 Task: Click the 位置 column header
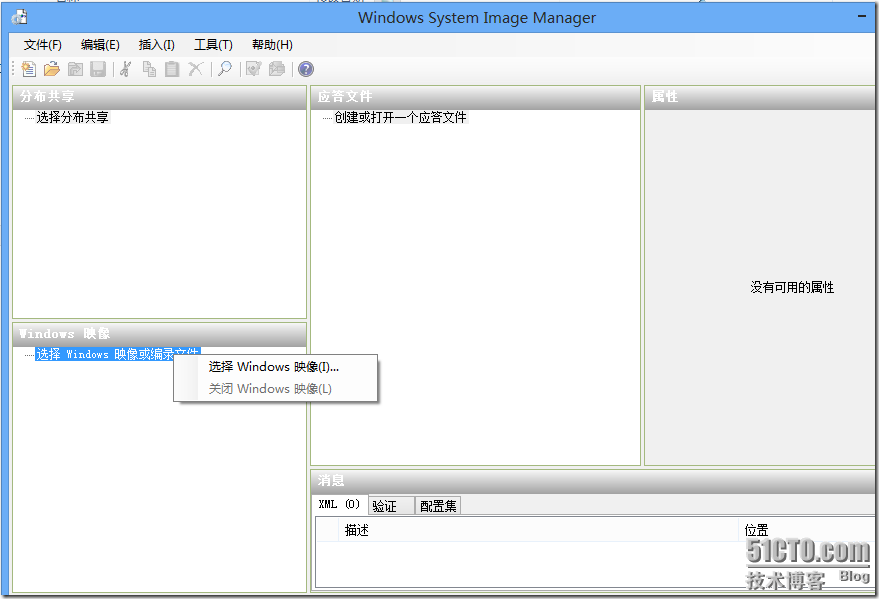point(807,530)
